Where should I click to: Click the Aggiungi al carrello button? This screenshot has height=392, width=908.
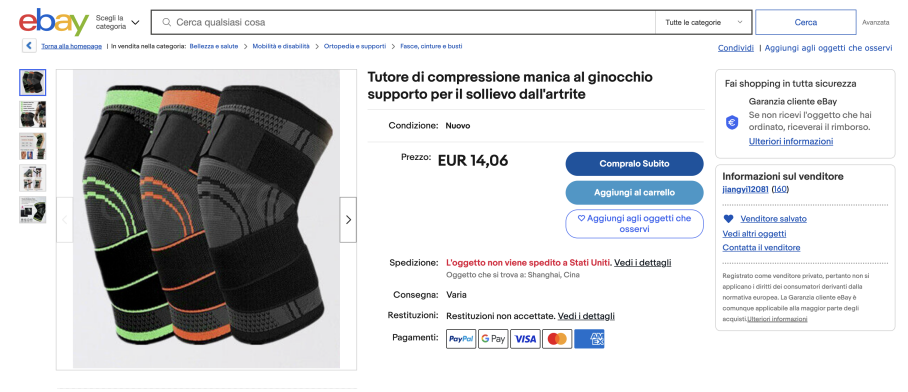coord(634,193)
